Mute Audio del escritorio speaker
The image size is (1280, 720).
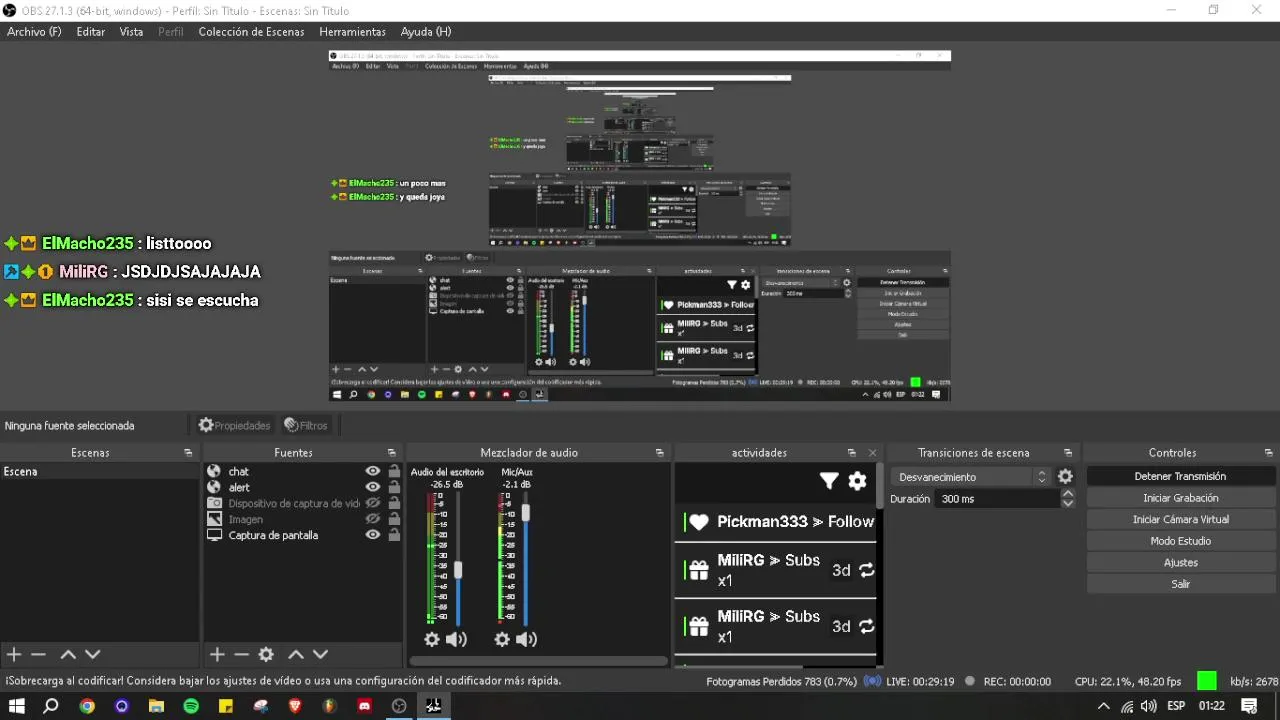[456, 639]
